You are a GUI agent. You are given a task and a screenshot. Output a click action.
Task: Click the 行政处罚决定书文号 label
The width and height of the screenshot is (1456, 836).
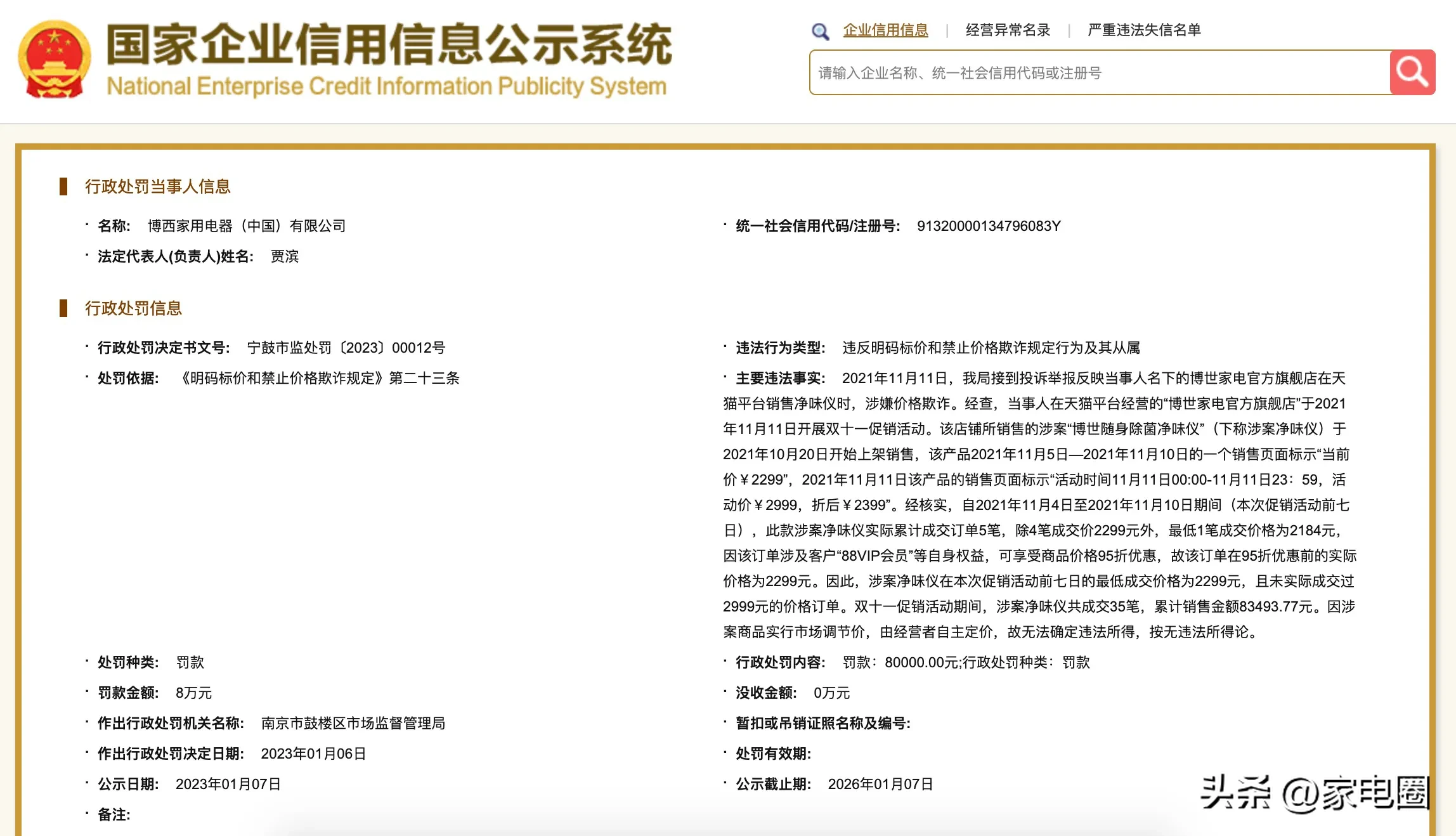(164, 348)
